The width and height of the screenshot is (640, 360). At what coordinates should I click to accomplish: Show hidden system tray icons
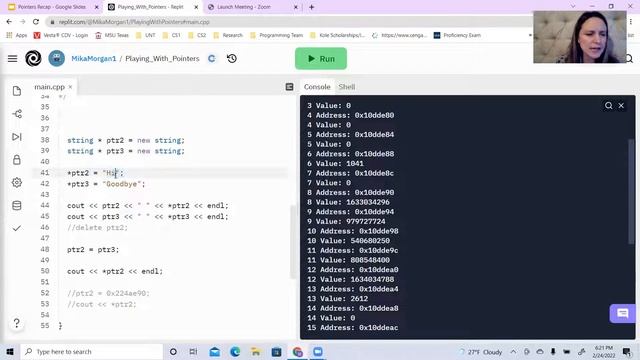[513, 352]
